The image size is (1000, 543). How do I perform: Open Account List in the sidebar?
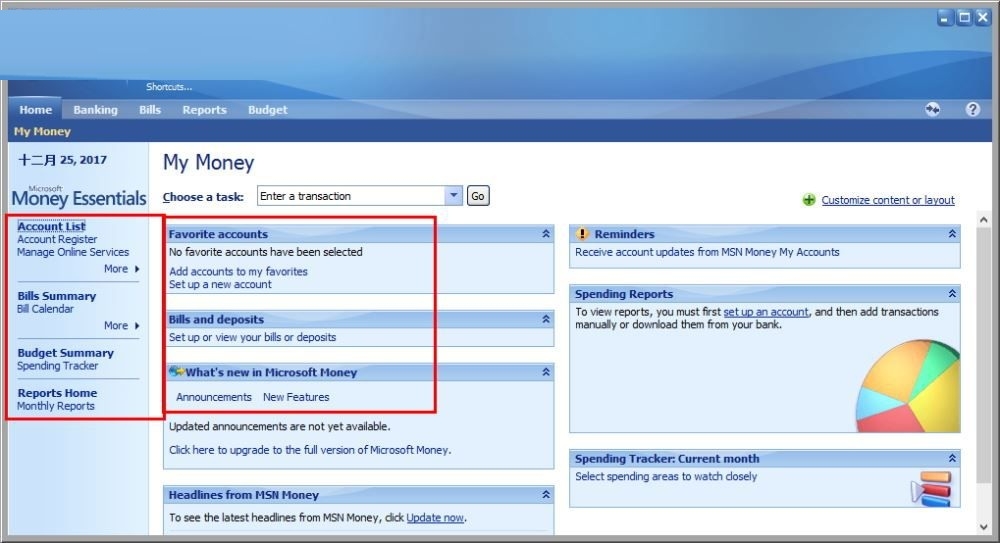[51, 226]
